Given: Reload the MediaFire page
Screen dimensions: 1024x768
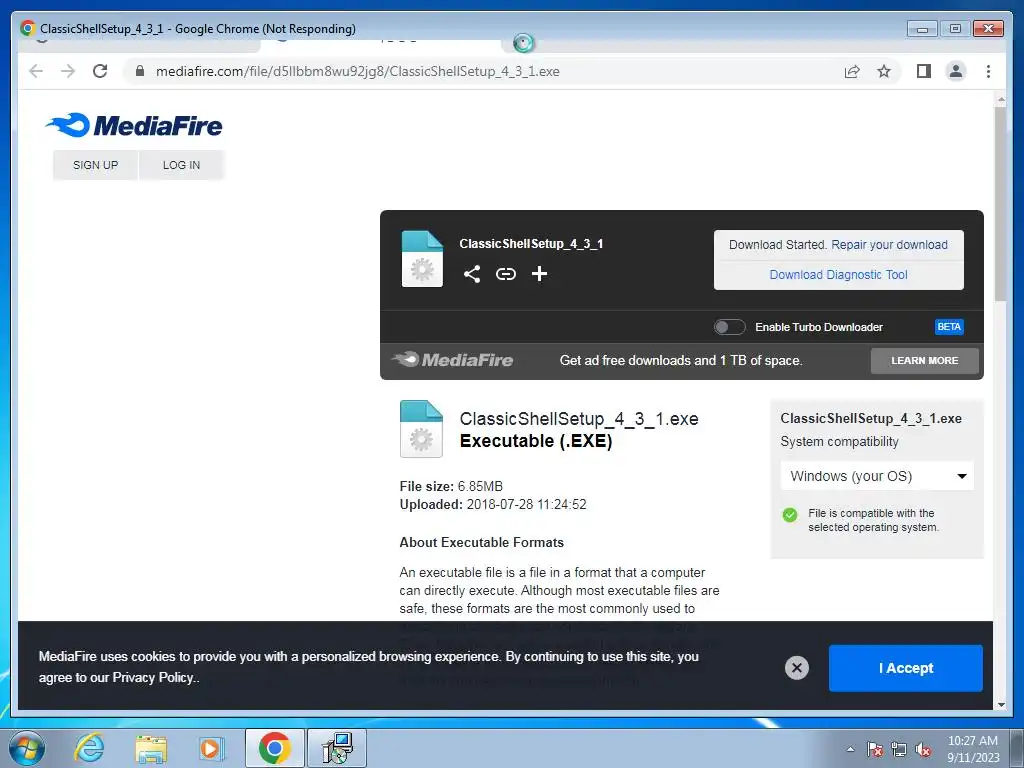Looking at the screenshot, I should click(100, 71).
